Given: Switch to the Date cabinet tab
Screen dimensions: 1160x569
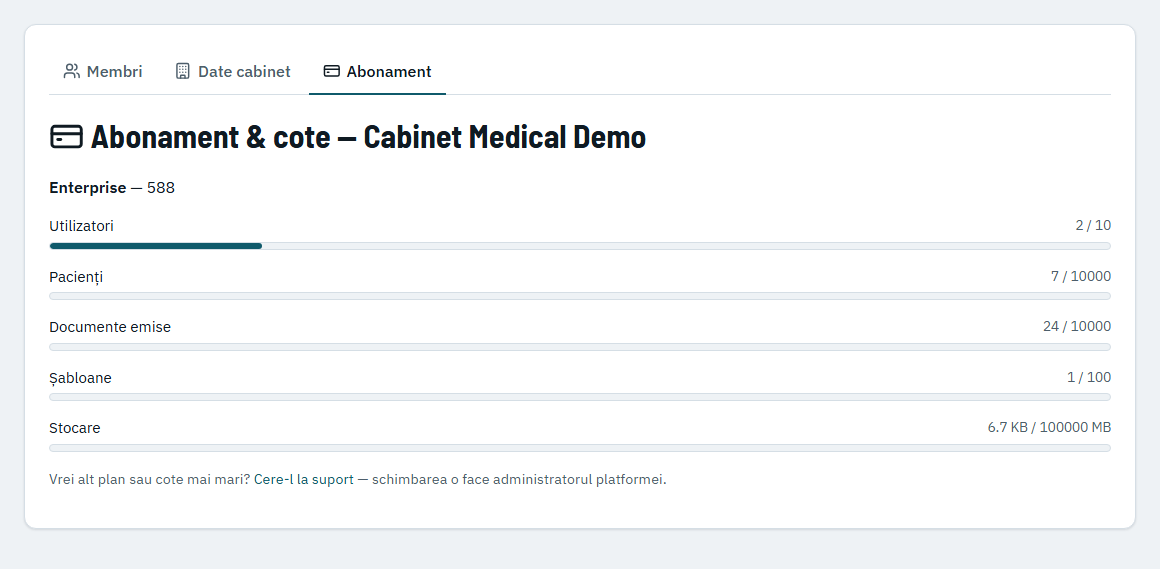Looking at the screenshot, I should click(x=233, y=72).
